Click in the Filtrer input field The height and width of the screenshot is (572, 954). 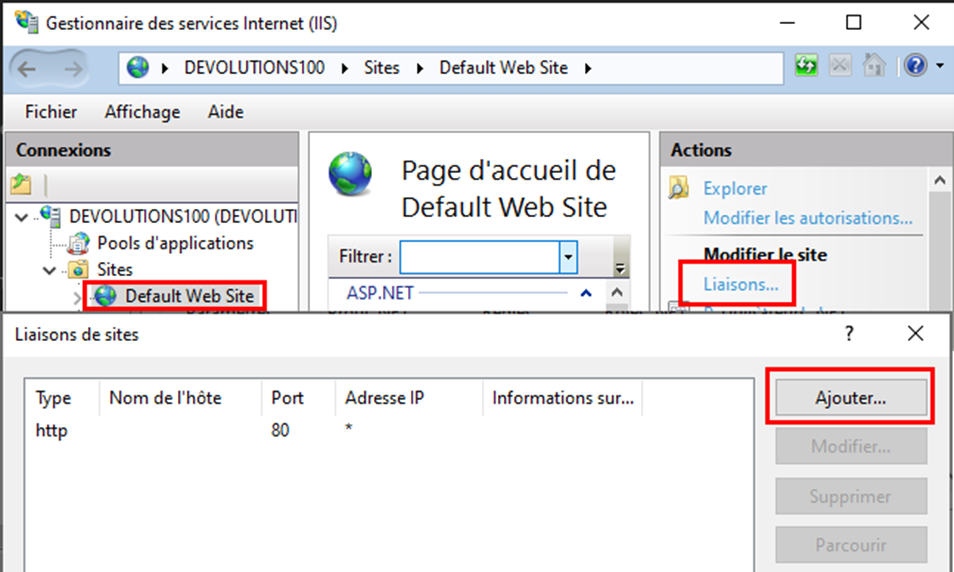coord(479,257)
